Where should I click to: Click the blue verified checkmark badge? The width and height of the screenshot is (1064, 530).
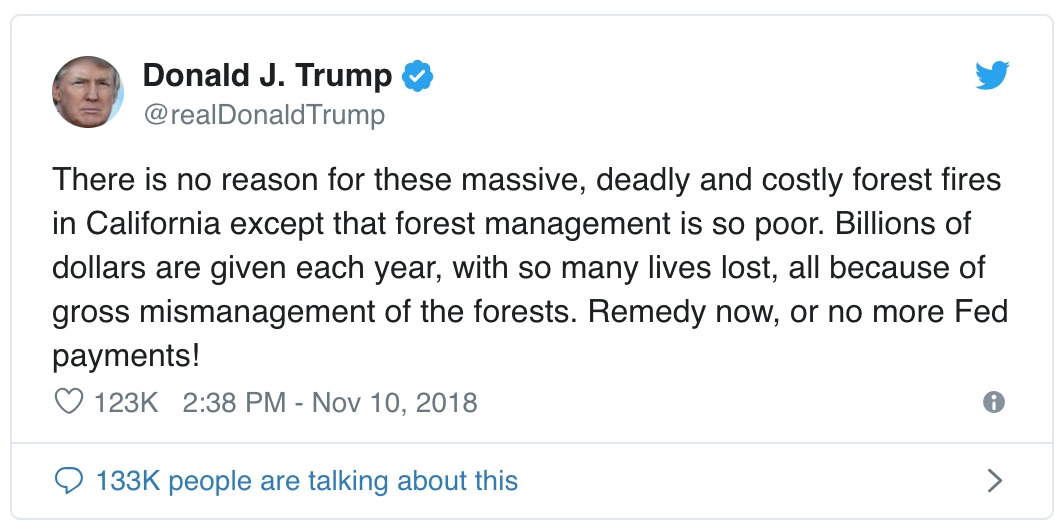(x=418, y=75)
